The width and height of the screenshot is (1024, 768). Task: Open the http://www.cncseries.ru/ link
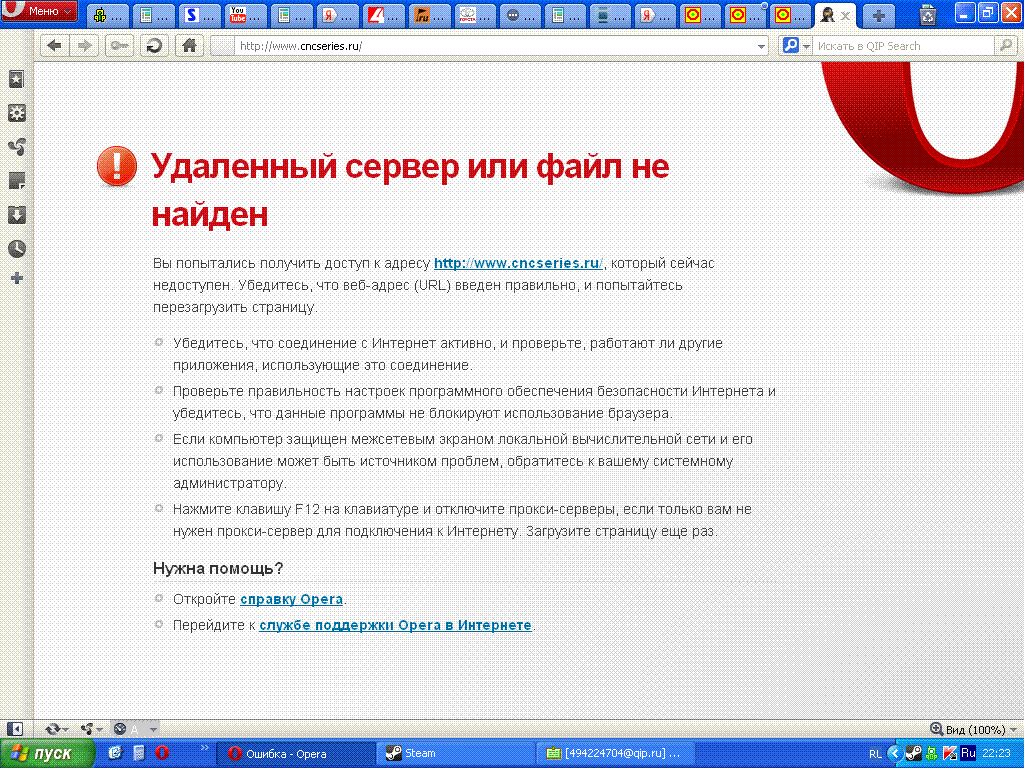click(519, 263)
